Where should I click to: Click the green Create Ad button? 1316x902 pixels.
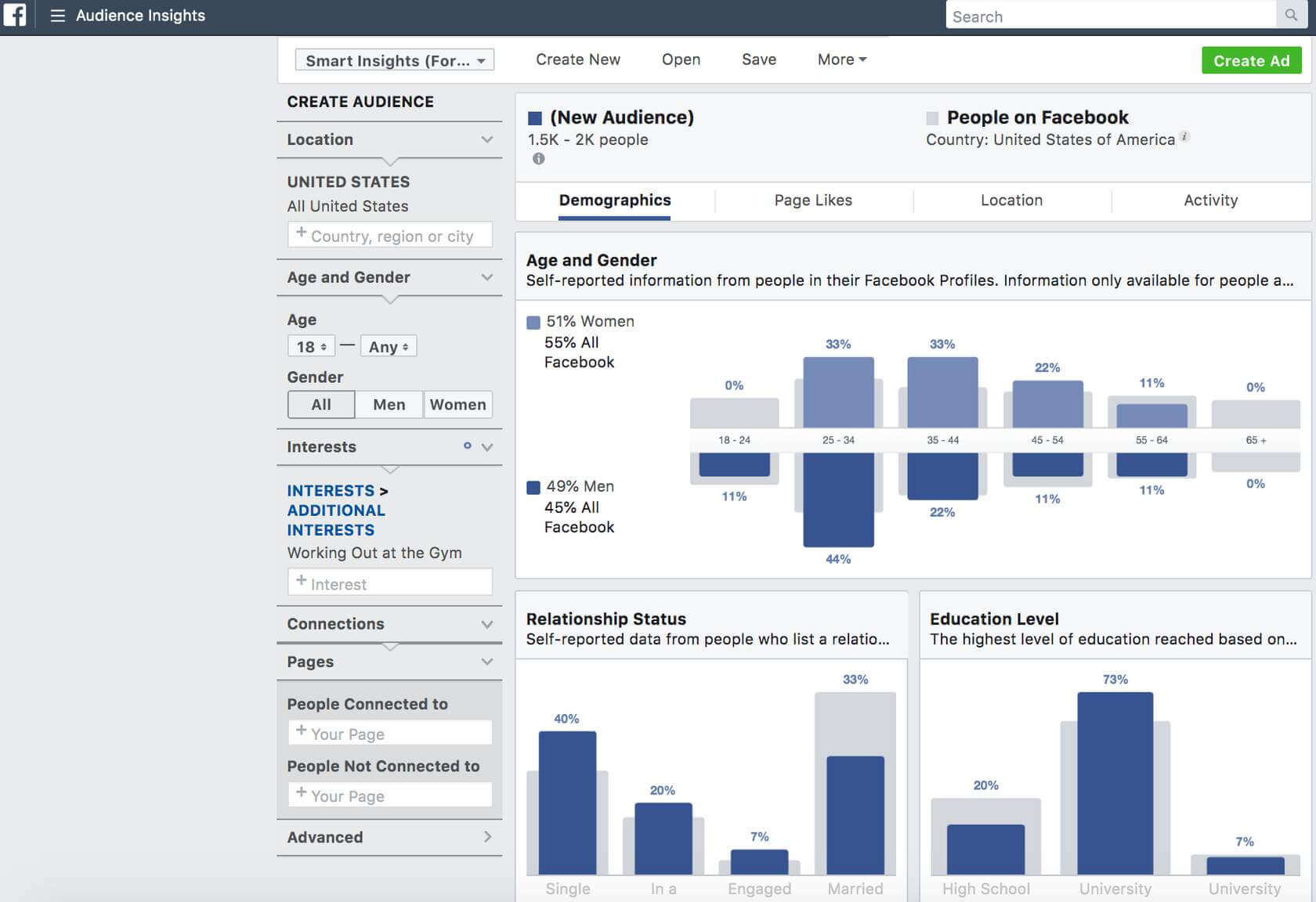pos(1252,61)
